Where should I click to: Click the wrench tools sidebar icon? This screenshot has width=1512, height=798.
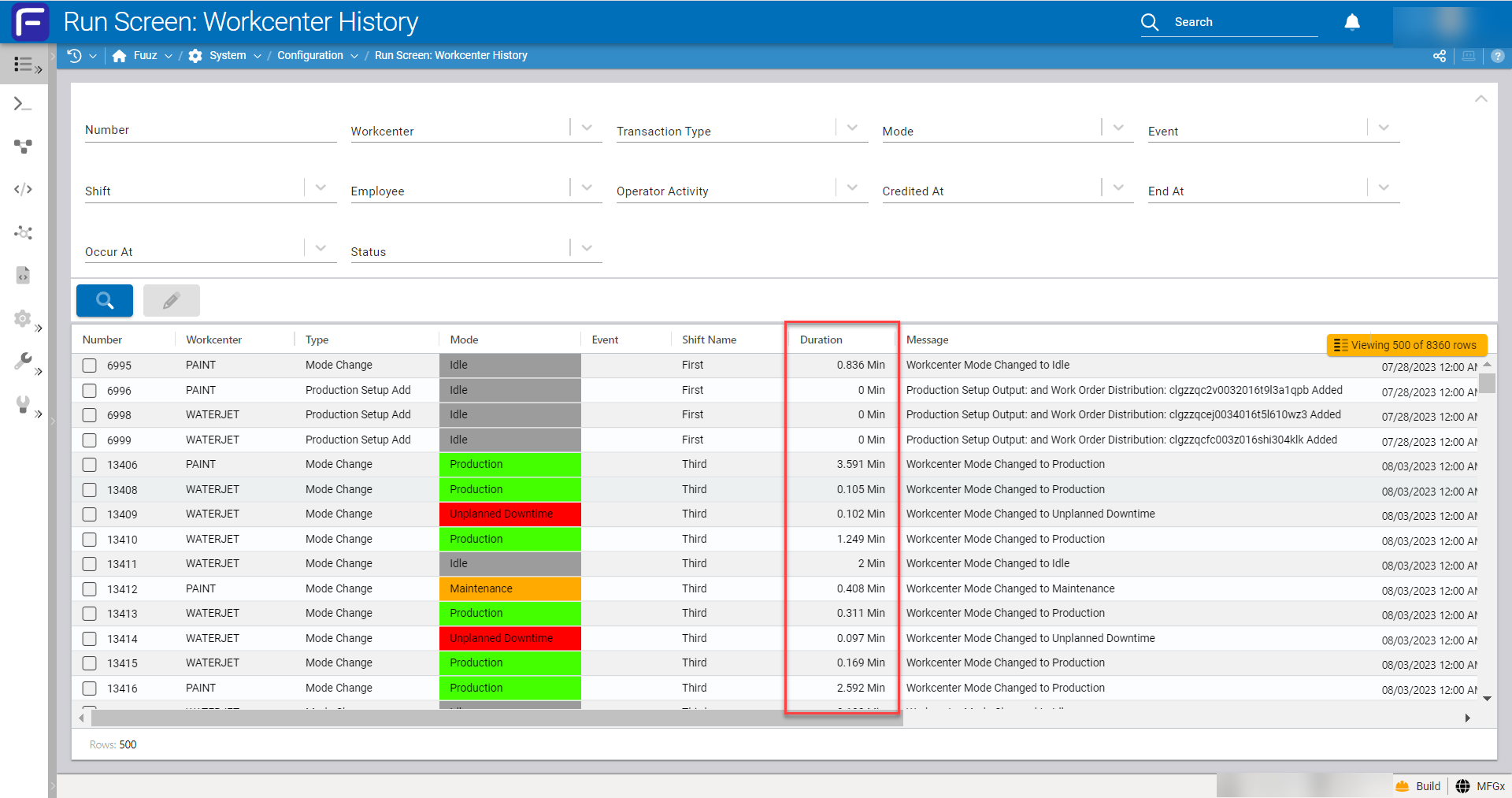click(x=23, y=362)
